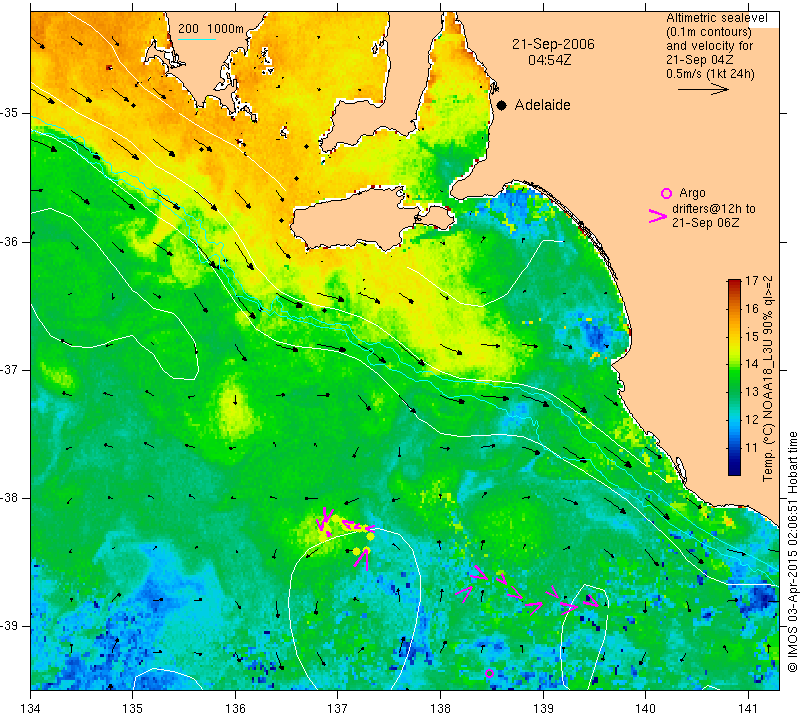Click longitude axis label 141
The width and height of the screenshot is (800, 720).
(x=748, y=708)
